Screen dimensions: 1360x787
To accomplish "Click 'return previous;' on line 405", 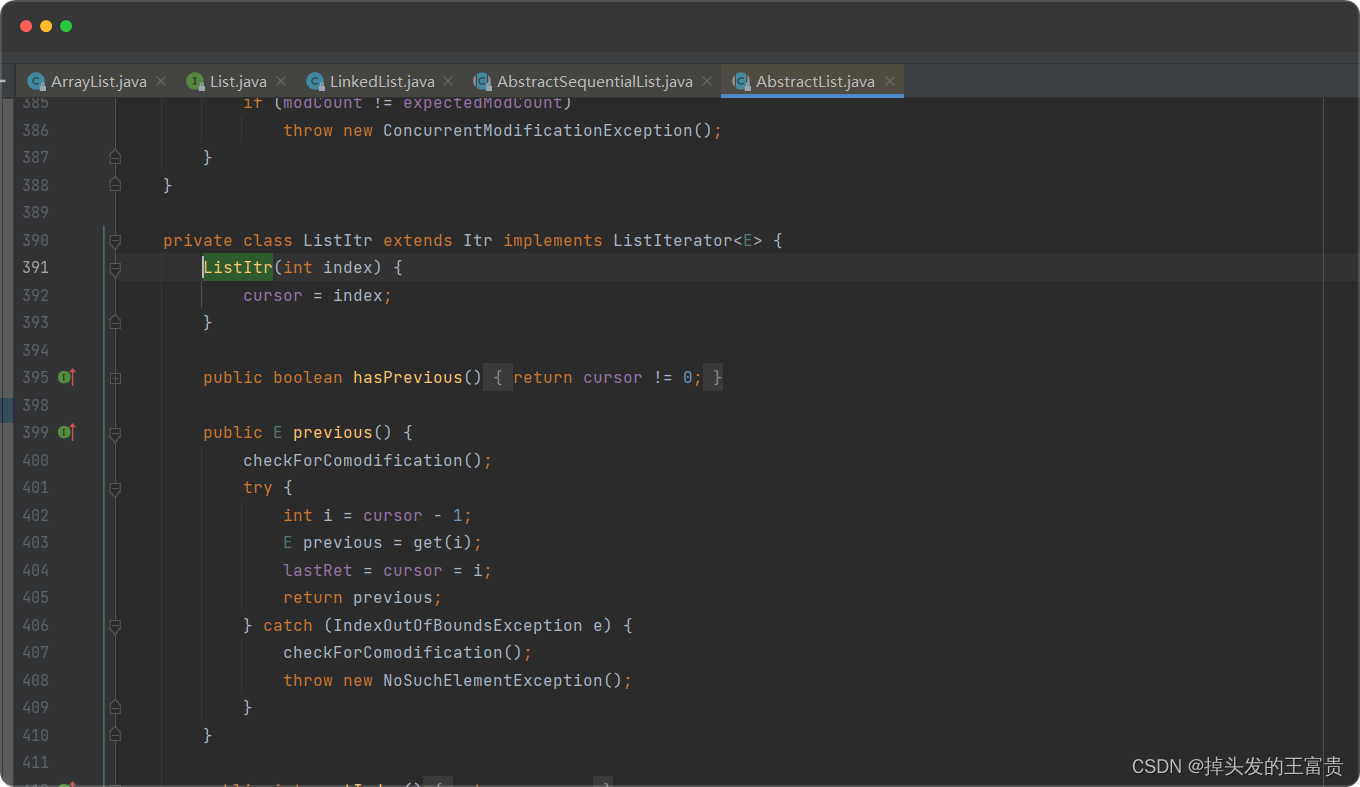I will pyautogui.click(x=363, y=597).
